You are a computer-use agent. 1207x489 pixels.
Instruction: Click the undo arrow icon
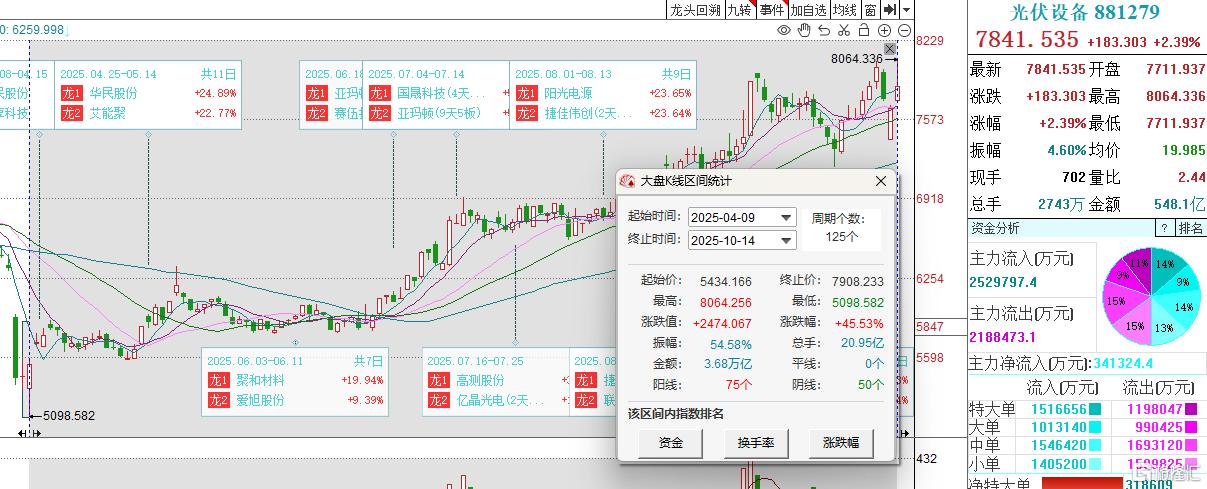(824, 31)
